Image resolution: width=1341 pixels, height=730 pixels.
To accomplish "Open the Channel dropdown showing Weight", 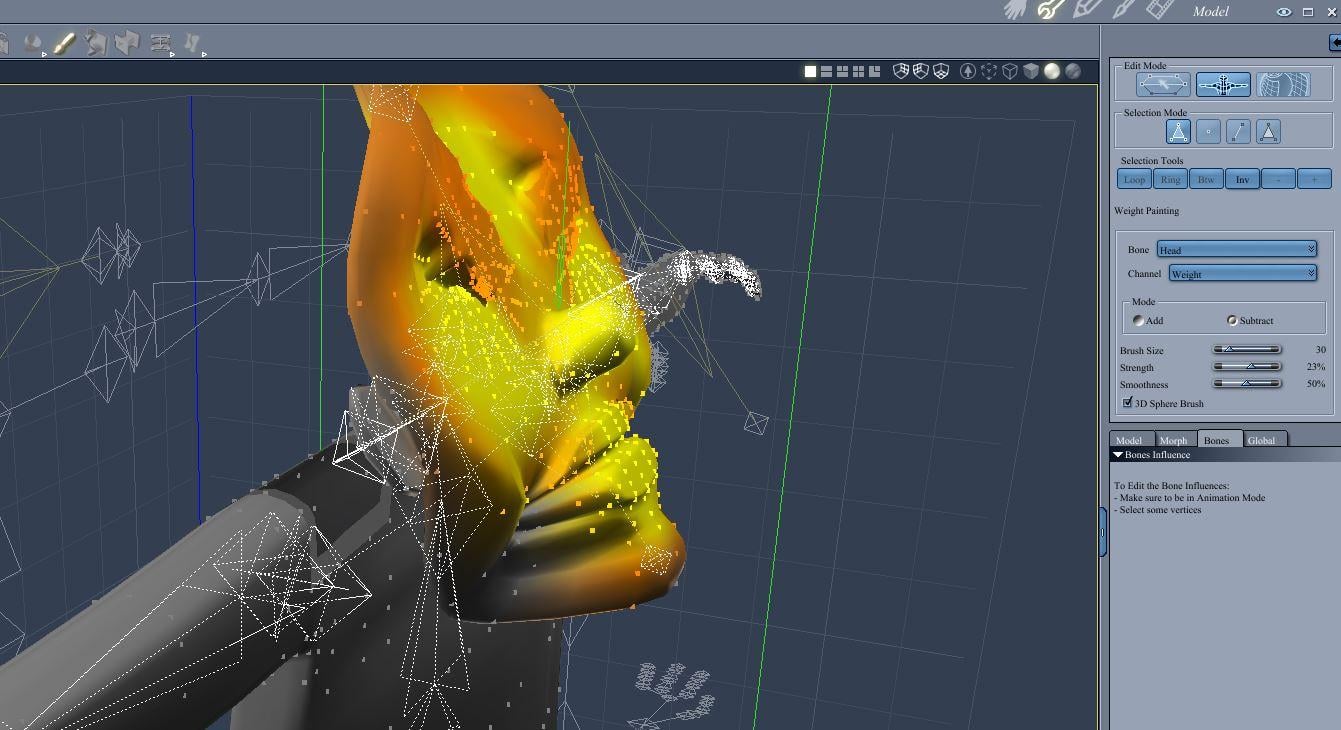I will pos(1243,273).
